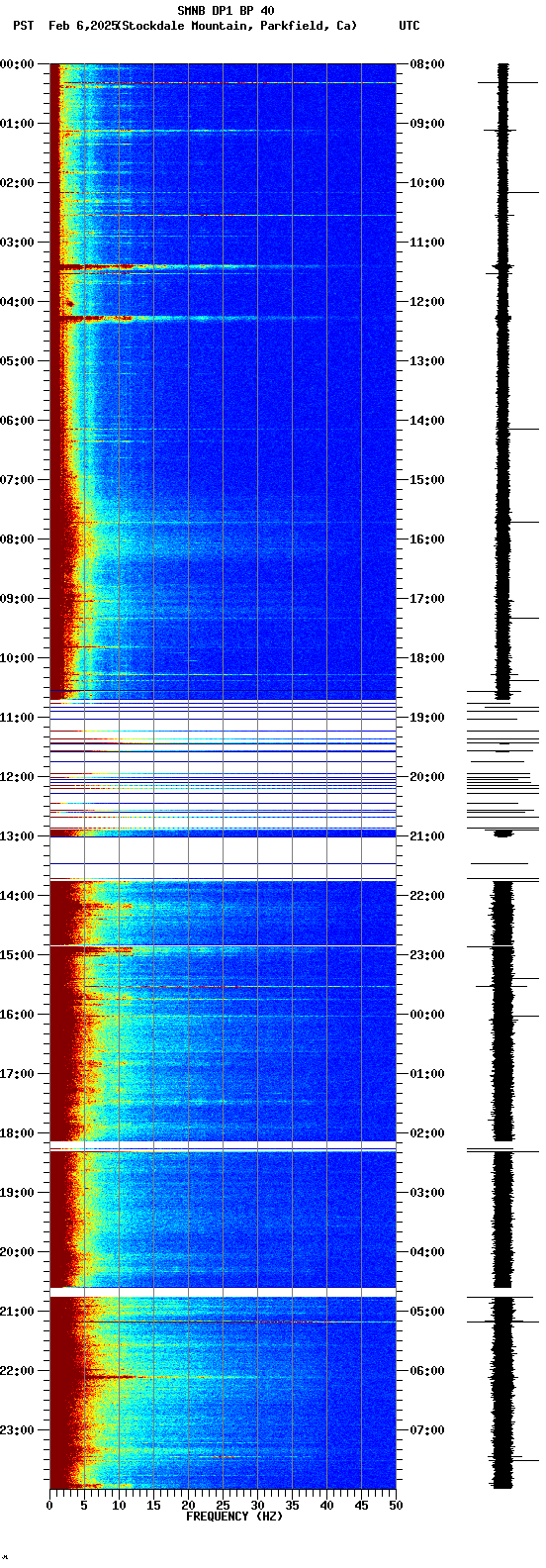Select the PST header label

tap(24, 26)
